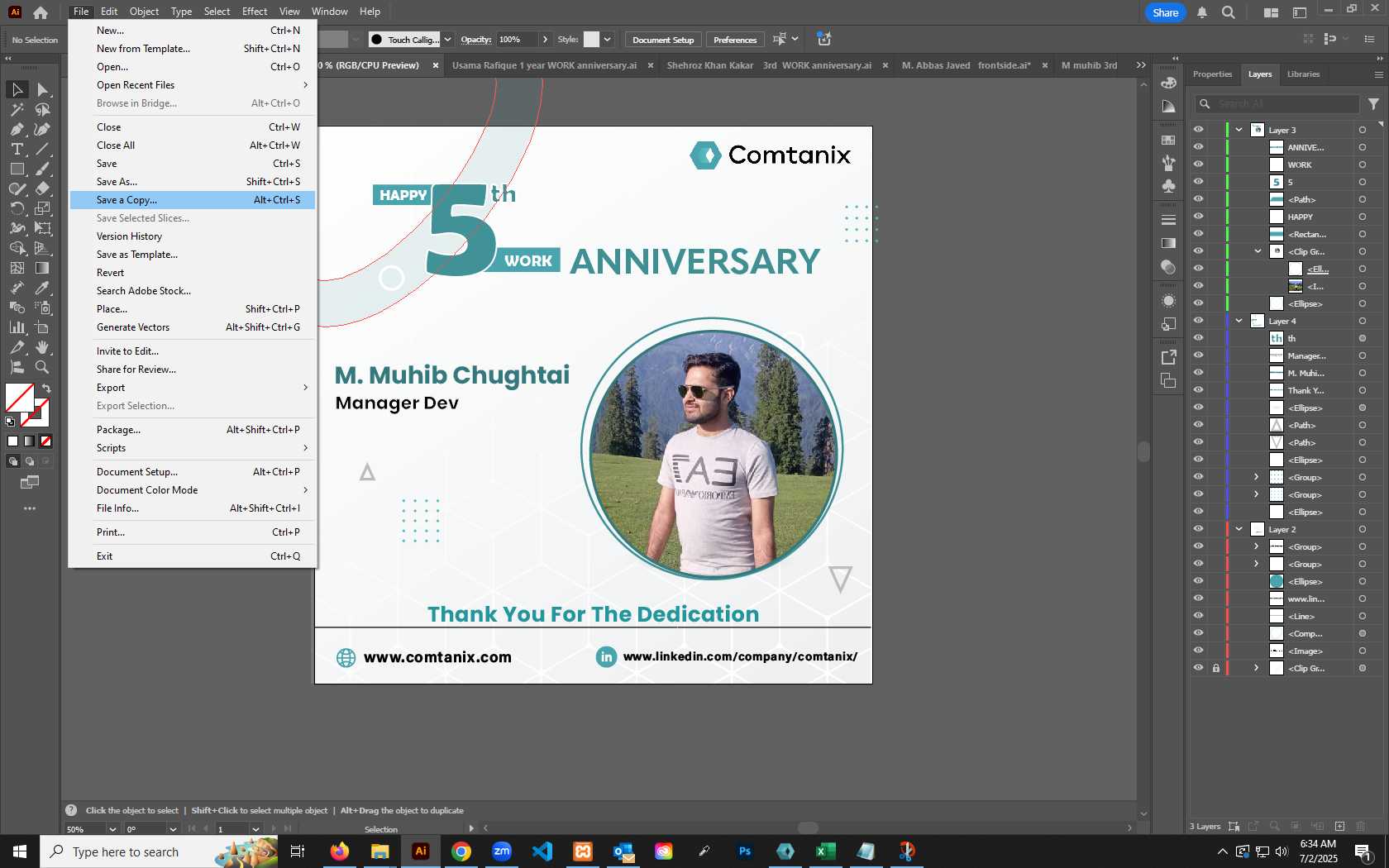Open Recent Files submenu
This screenshot has width=1389, height=868.
pyautogui.click(x=193, y=85)
